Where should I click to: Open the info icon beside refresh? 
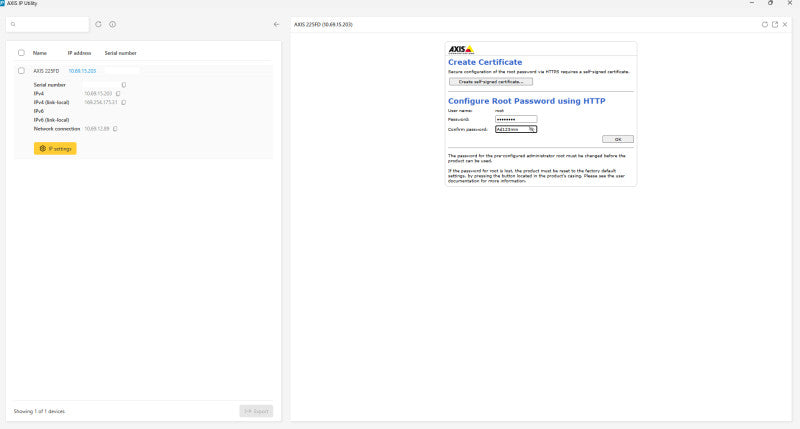pos(112,24)
